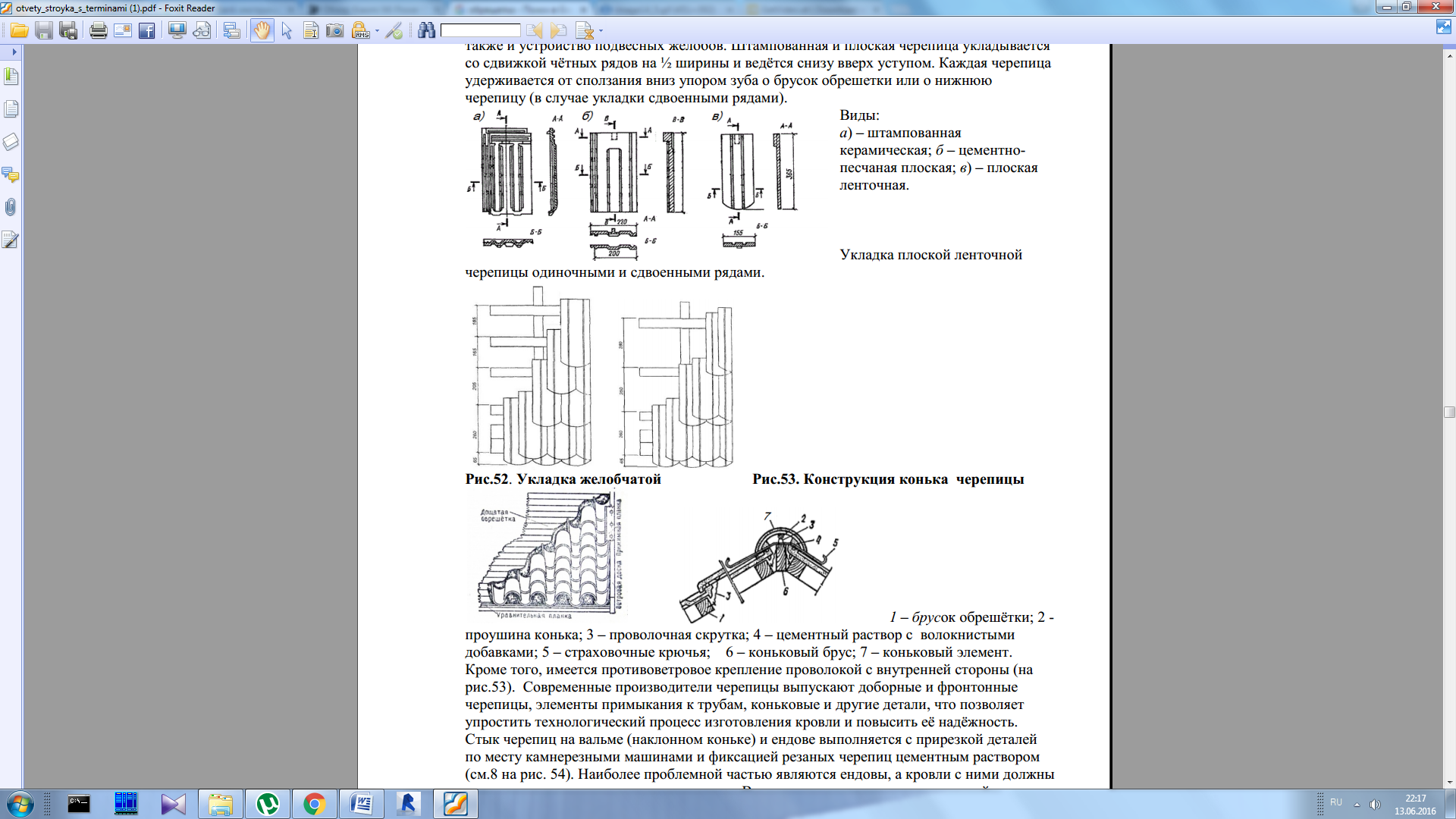This screenshot has height=819, width=1456.
Task: Print the document with the printer icon
Action: [x=98, y=30]
